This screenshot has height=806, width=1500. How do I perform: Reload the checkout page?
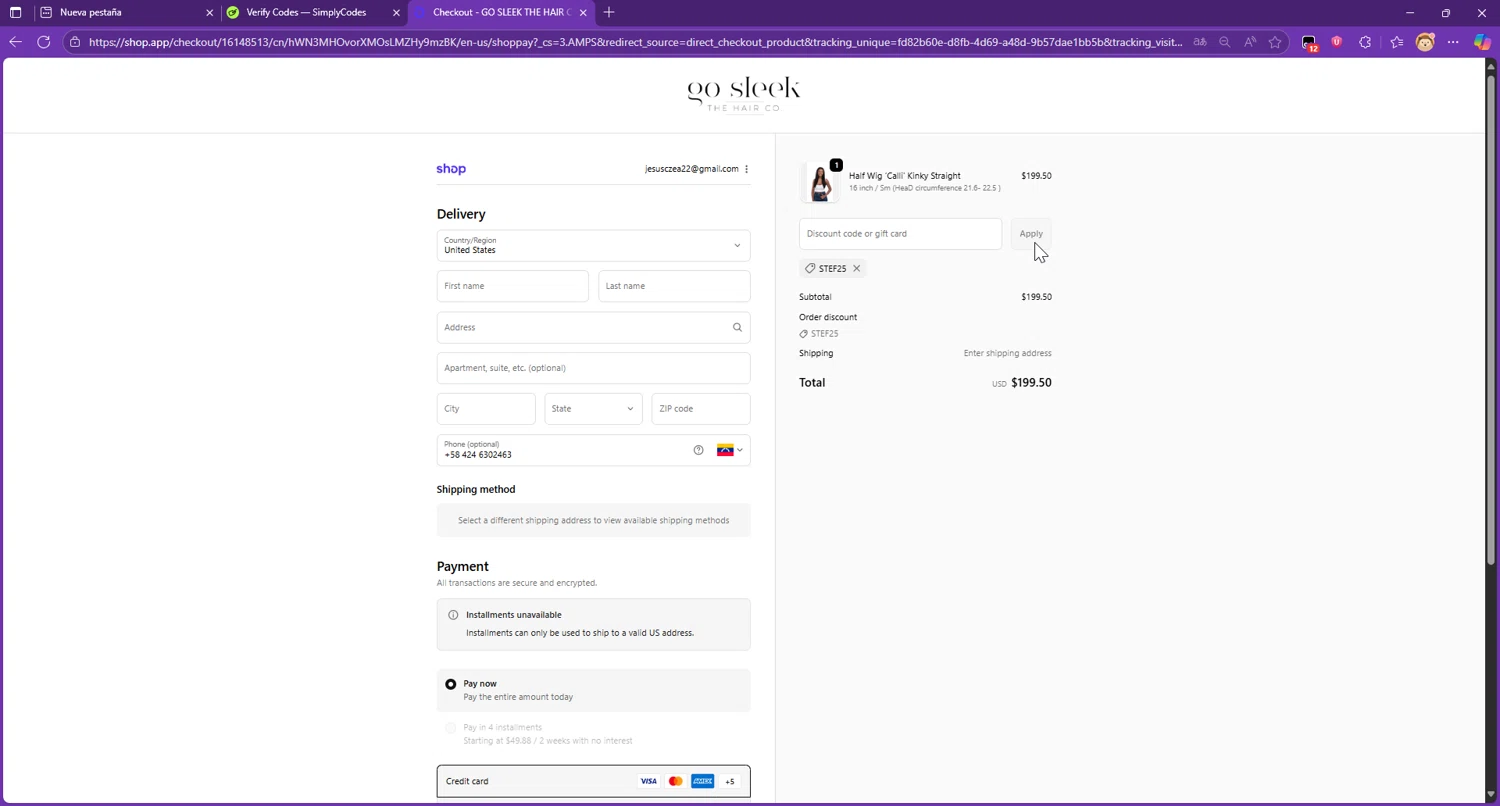tap(44, 42)
